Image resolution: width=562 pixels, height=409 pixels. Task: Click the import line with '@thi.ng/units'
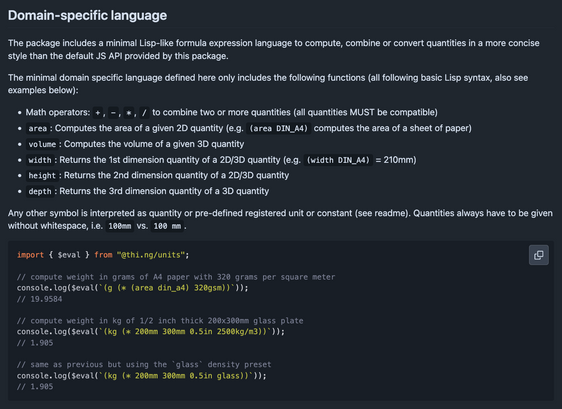tap(103, 255)
